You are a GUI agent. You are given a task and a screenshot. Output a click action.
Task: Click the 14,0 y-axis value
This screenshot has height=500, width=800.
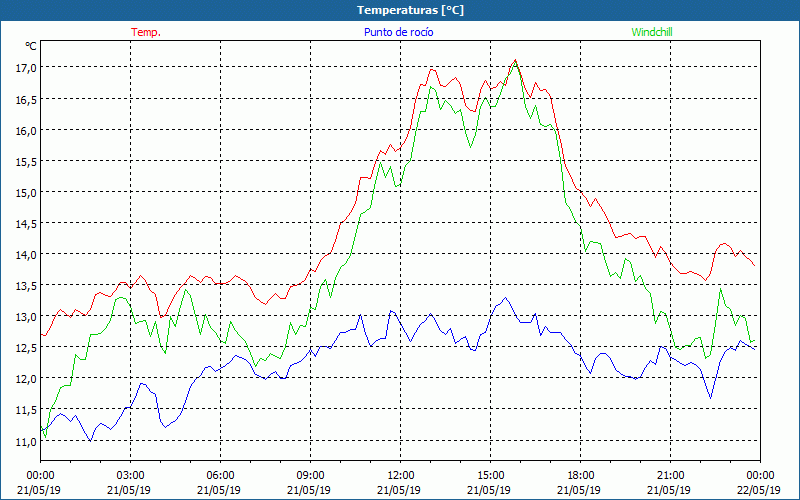point(26,255)
